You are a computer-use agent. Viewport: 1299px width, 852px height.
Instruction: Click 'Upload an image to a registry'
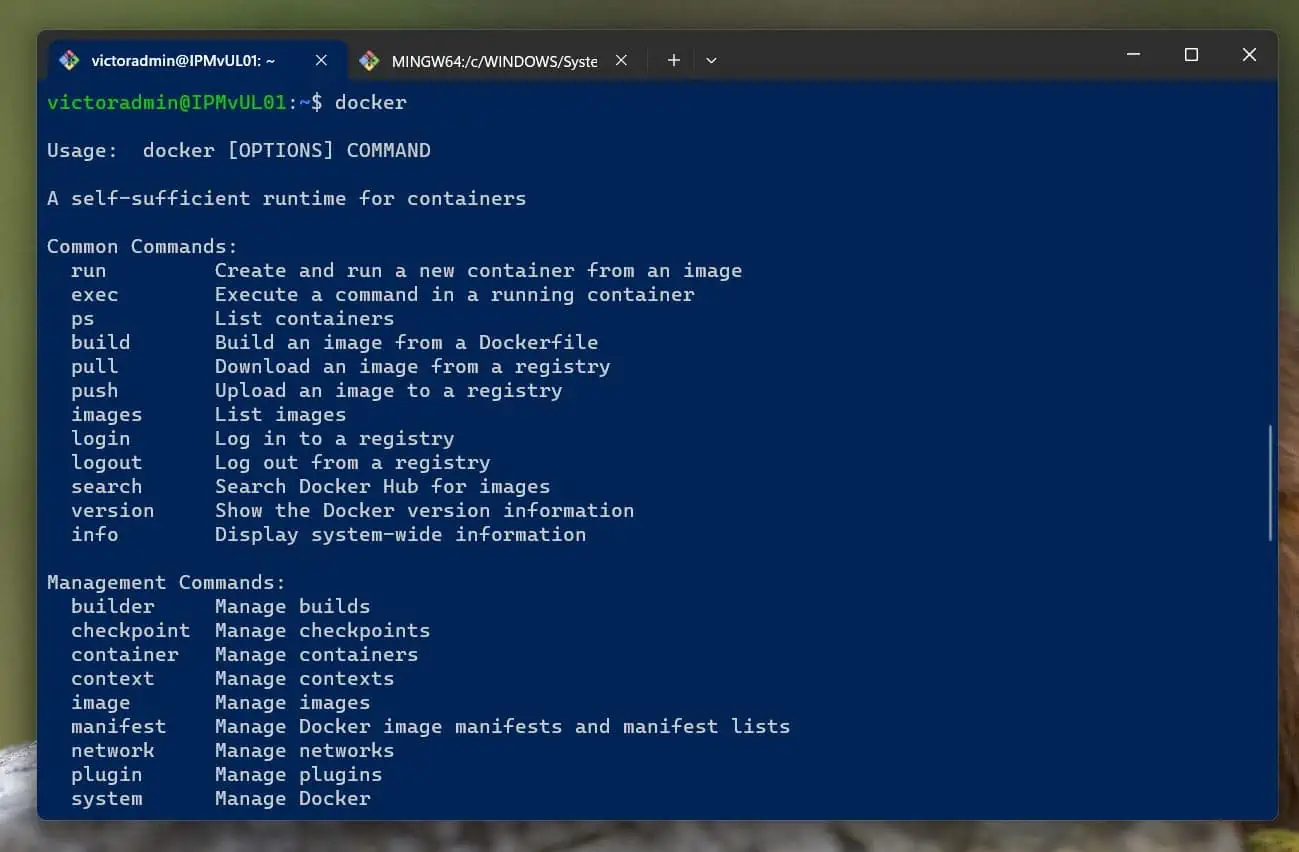[389, 390]
